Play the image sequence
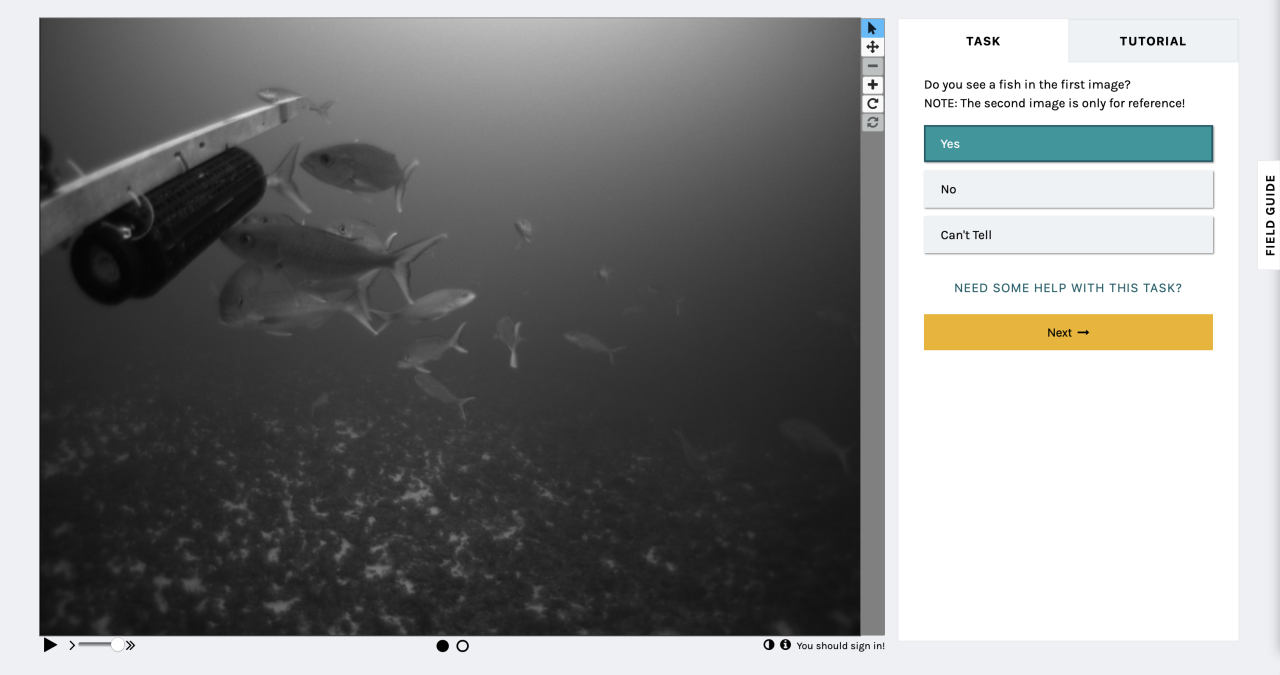 pos(50,645)
